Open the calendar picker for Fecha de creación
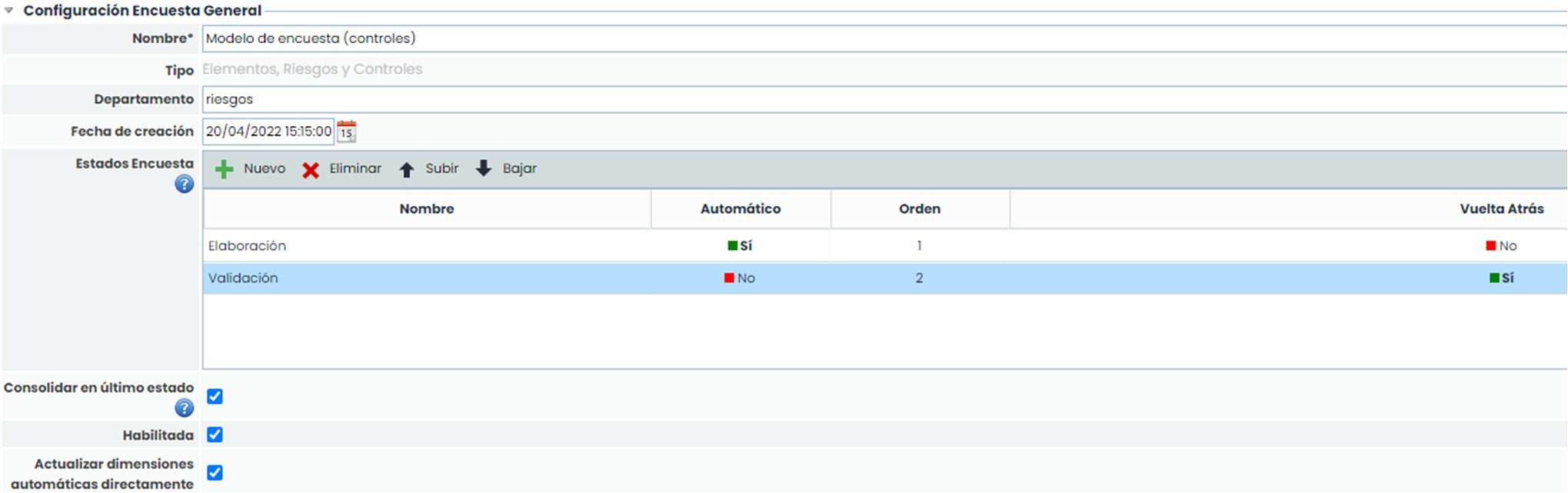Screen dimensions: 1568x493 (x=347, y=132)
